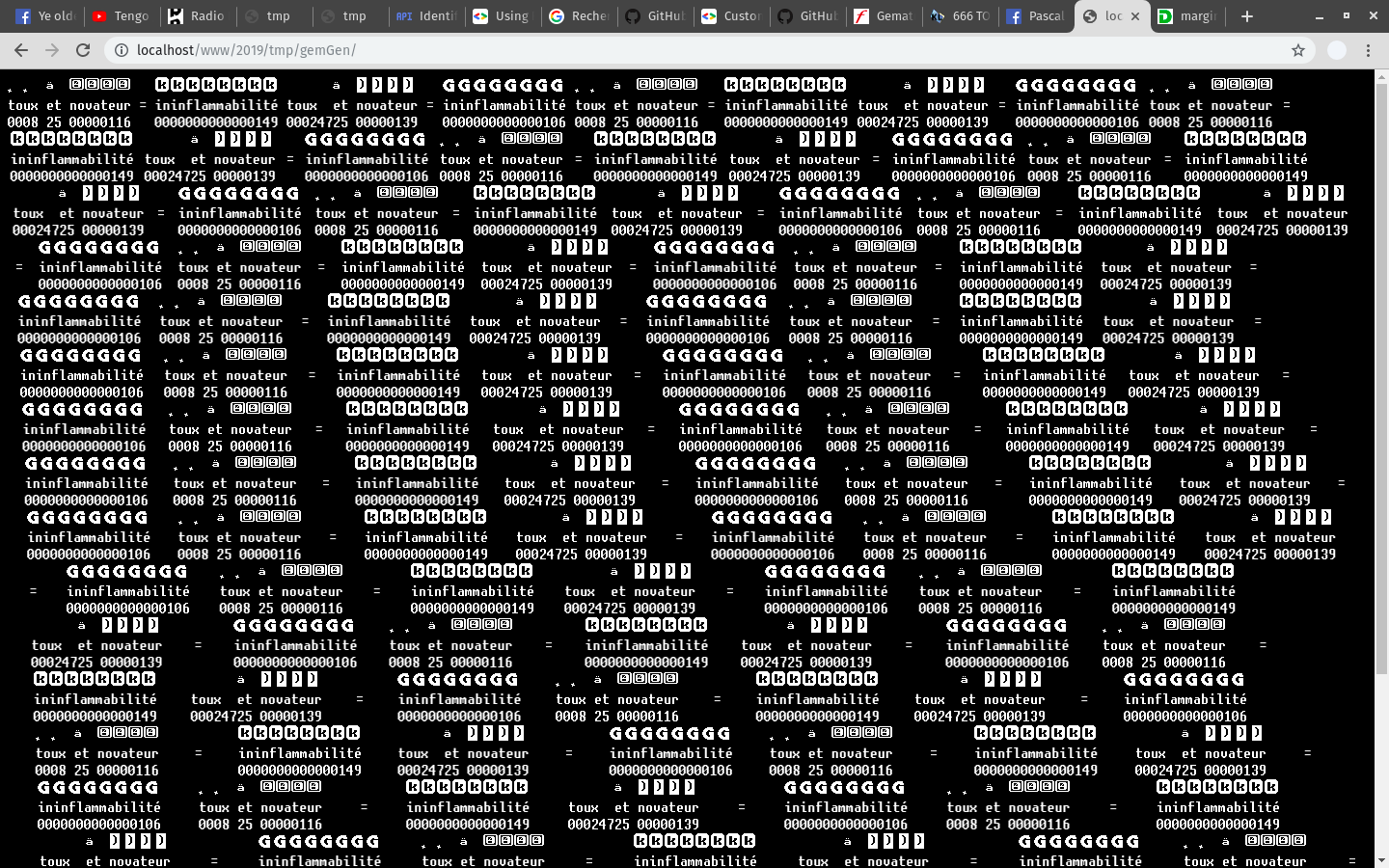Viewport: 1389px width, 868px height.
Task: Open the Chrome three-dot menu
Action: click(x=1368, y=50)
